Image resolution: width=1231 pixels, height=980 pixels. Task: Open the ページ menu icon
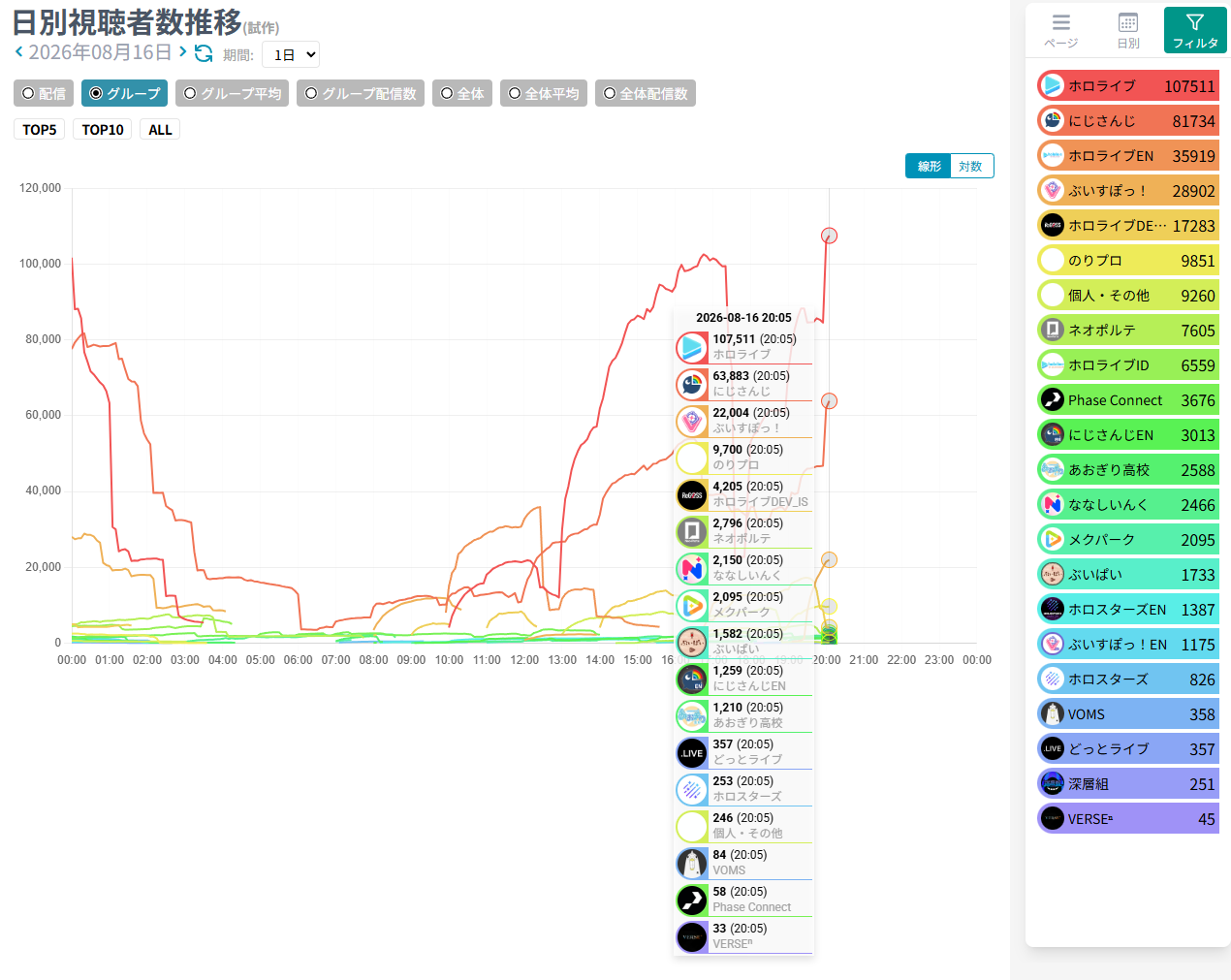pyautogui.click(x=1061, y=22)
